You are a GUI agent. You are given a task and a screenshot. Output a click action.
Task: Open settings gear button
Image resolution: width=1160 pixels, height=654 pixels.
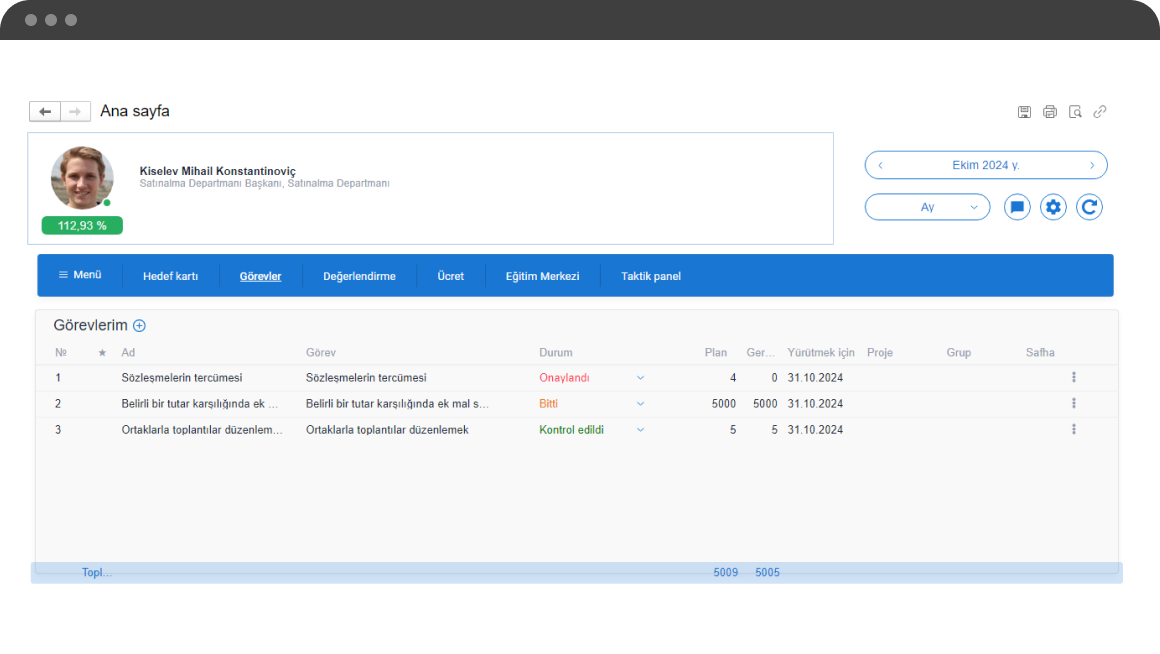tap(1053, 207)
